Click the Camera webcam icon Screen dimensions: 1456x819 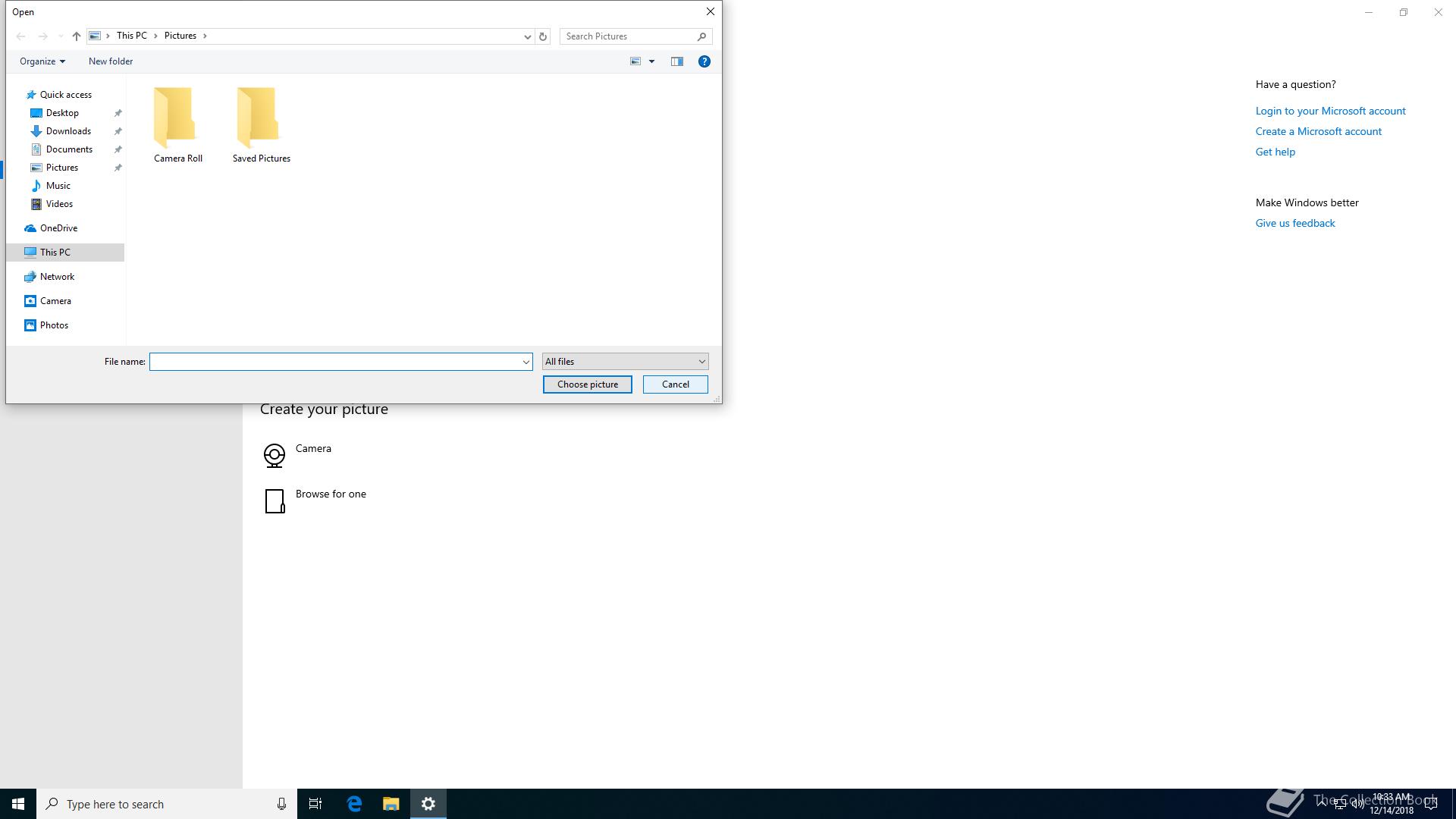click(275, 455)
